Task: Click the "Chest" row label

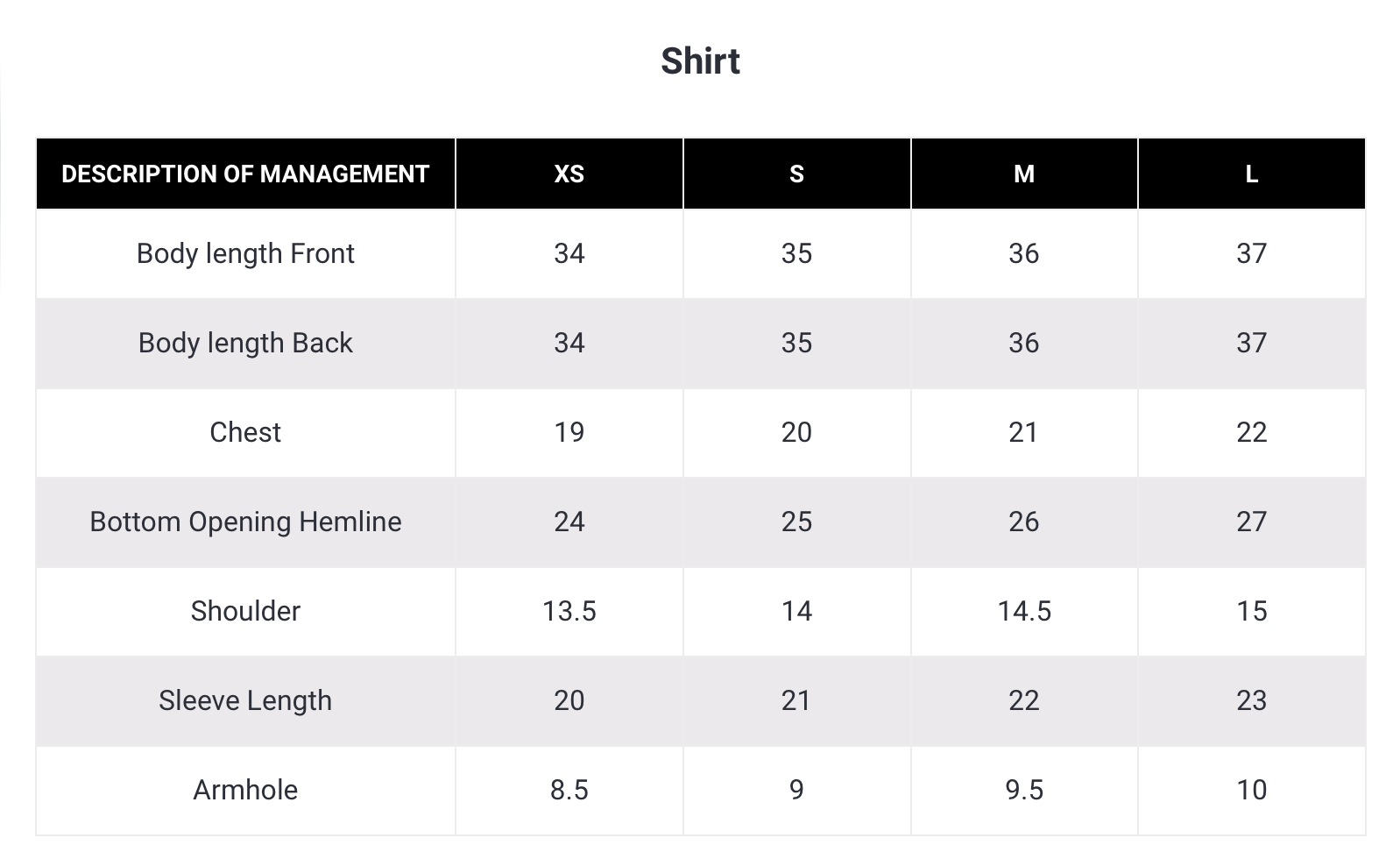Action: (245, 432)
